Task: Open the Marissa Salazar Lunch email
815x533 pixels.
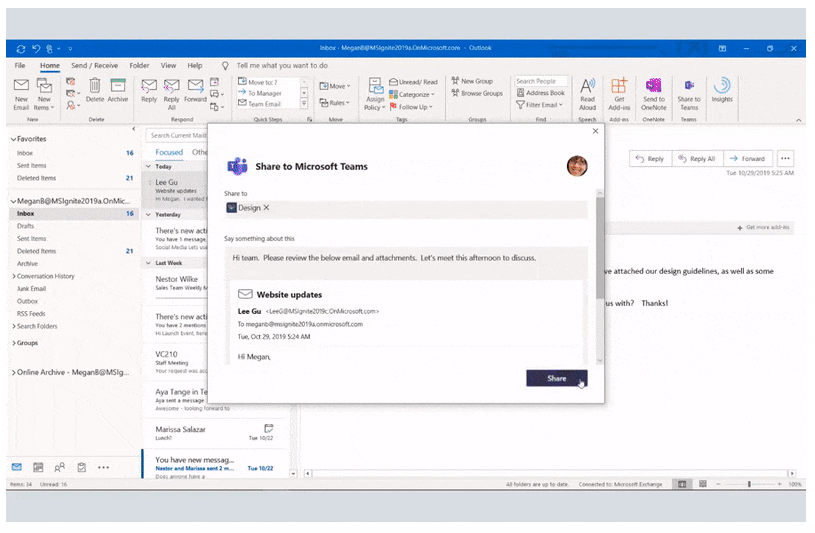Action: (x=215, y=433)
